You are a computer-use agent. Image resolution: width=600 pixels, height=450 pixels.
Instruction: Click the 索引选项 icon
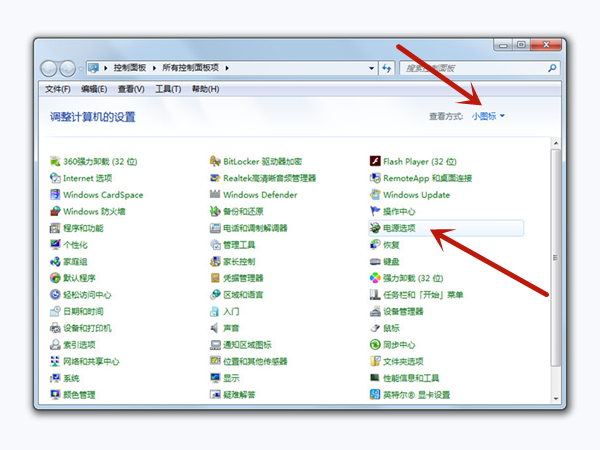point(55,345)
